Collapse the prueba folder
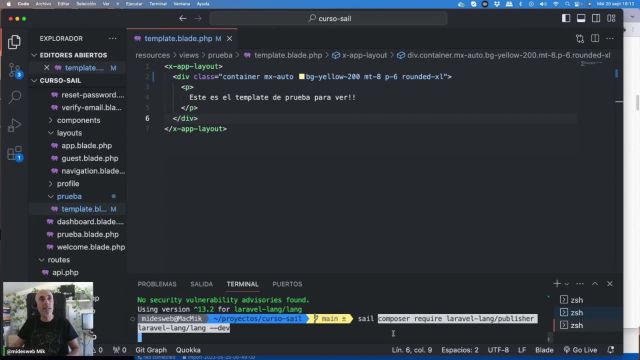Screen dimensions: 640x360 tap(69, 196)
